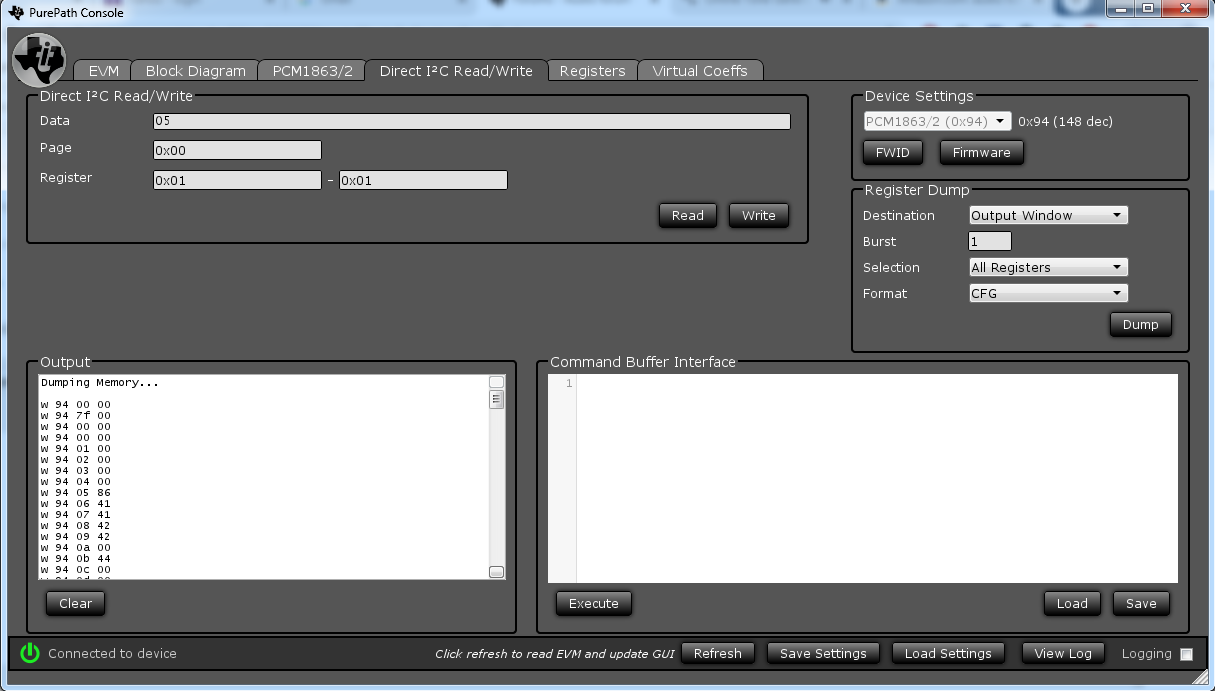The height and width of the screenshot is (691, 1215).
Task: Click the Output scrollbar down arrow
Action: click(x=496, y=572)
